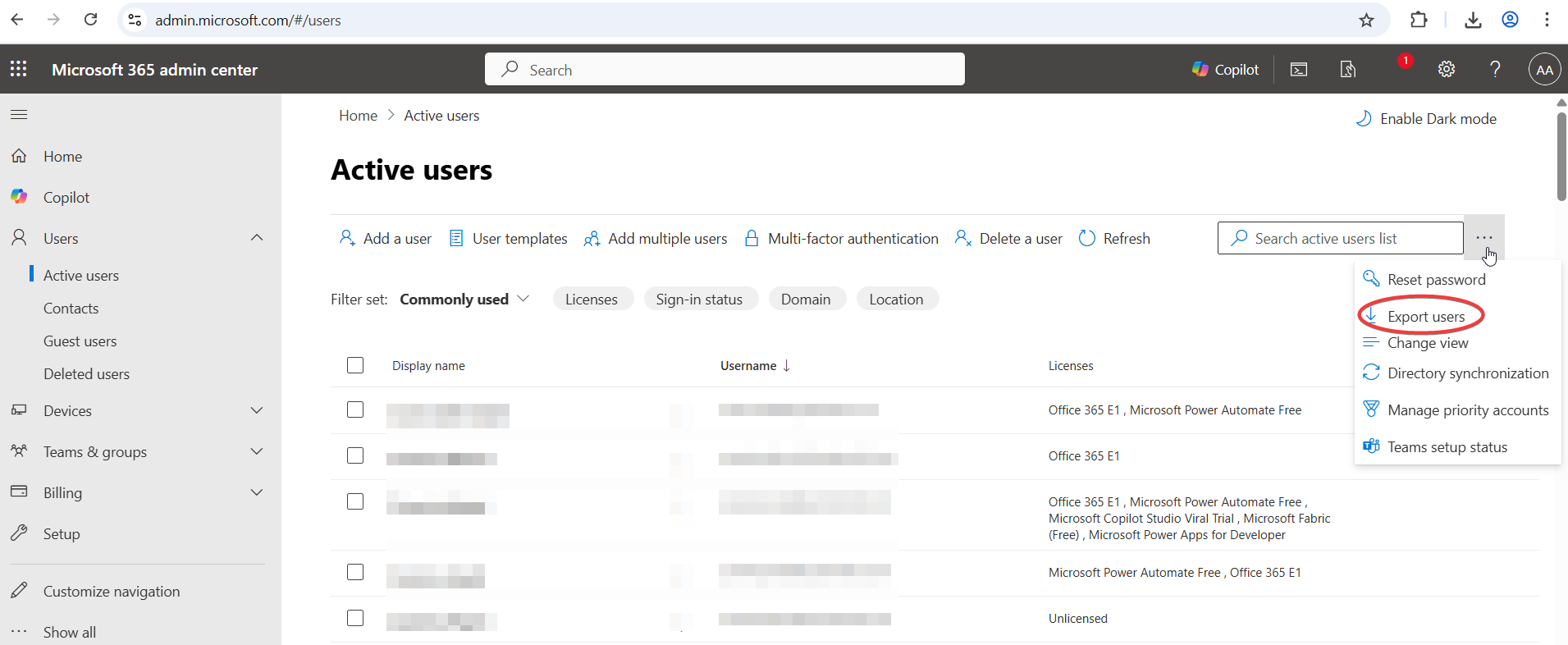Screen dimensions: 1568x645
Task: Check the Unlicensed user row
Action: coord(355,618)
